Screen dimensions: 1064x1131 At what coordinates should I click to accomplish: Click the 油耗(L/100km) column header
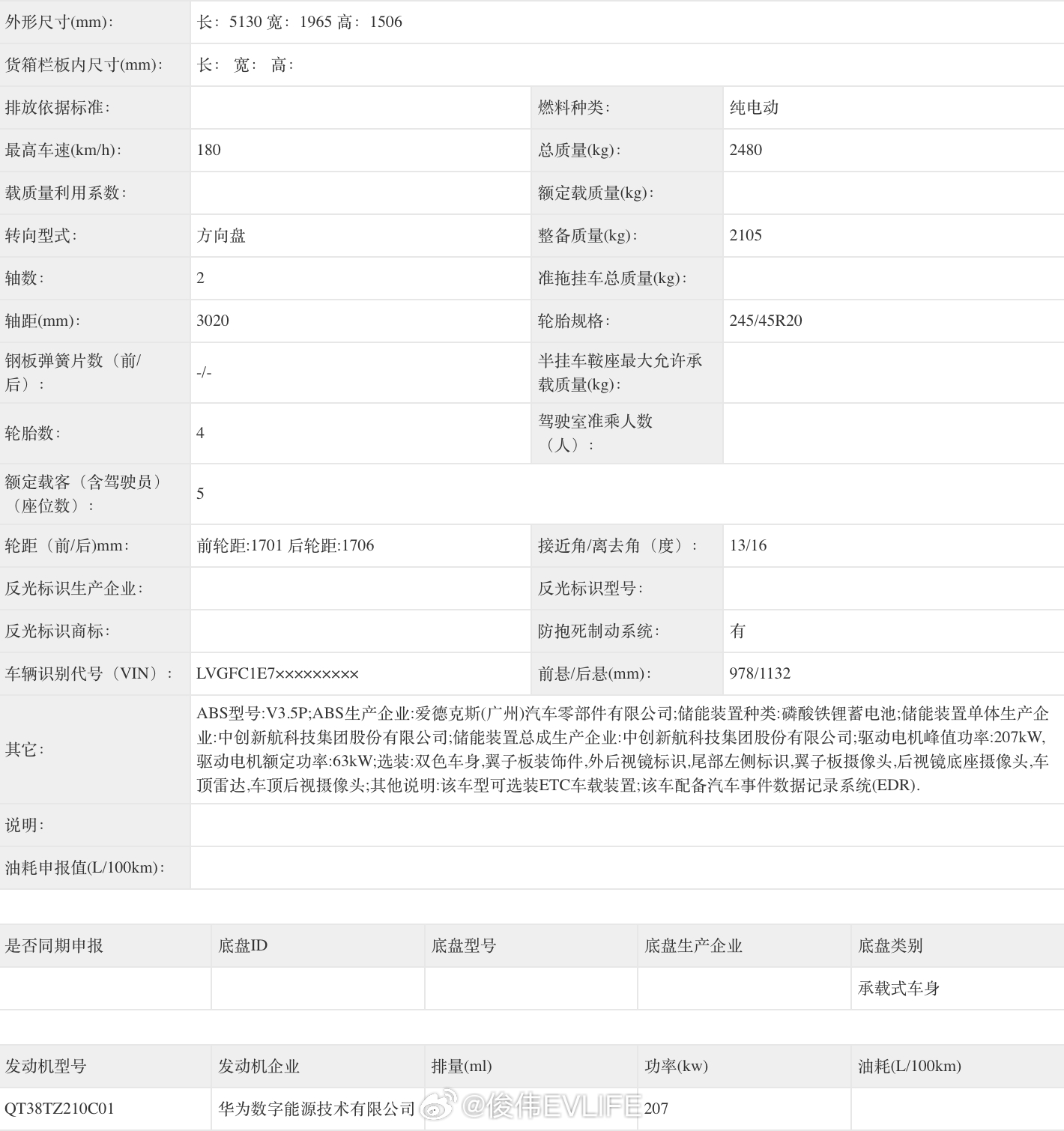tap(909, 1066)
